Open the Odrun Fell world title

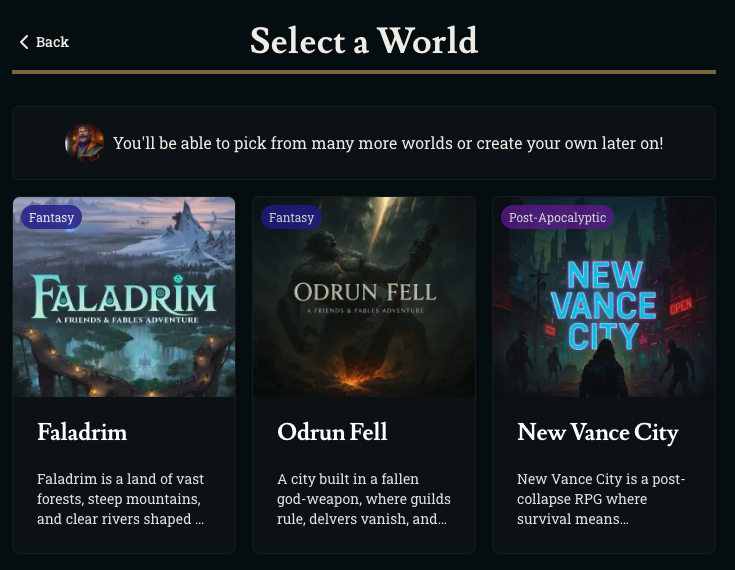pyautogui.click(x=332, y=432)
